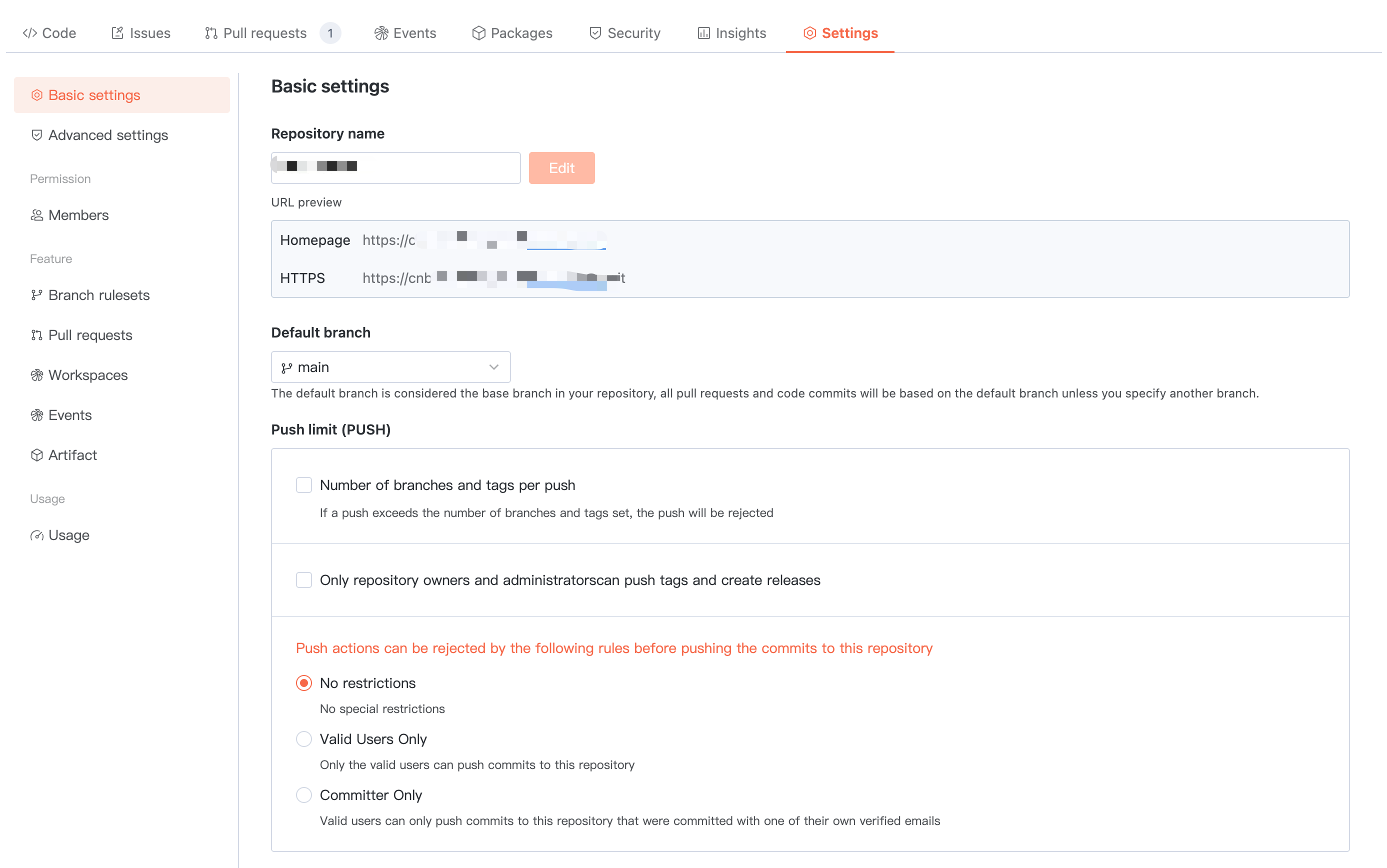Open Workspaces in the sidebar

pos(88,375)
